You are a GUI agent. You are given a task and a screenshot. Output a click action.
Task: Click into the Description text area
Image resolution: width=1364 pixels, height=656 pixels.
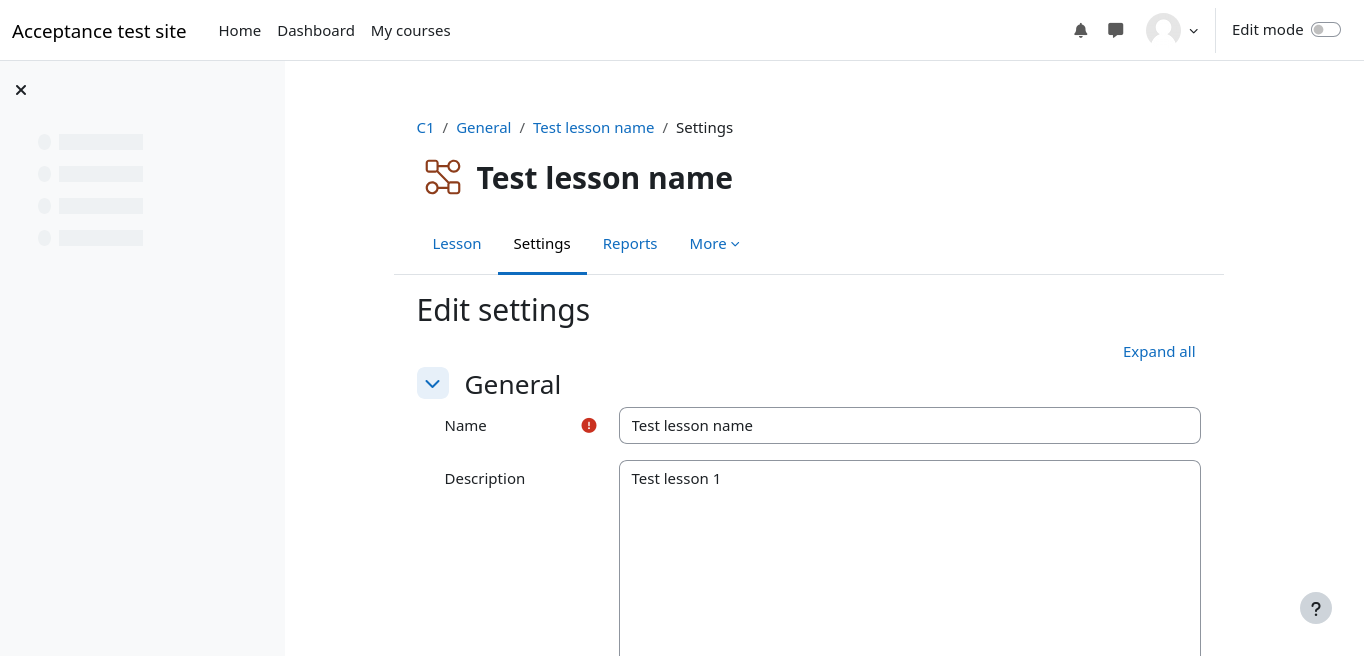pos(909,560)
